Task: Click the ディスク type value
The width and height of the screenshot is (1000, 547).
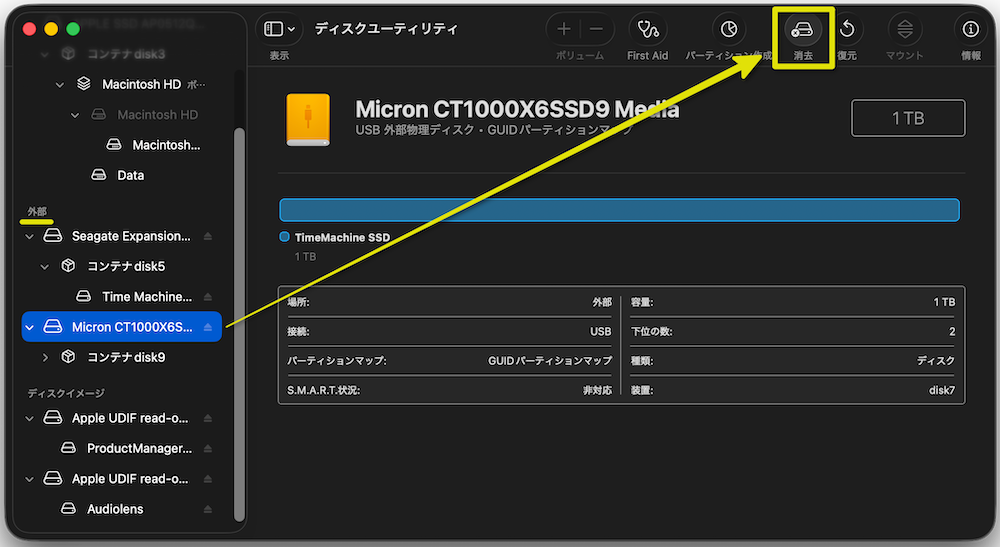Action: 936,361
